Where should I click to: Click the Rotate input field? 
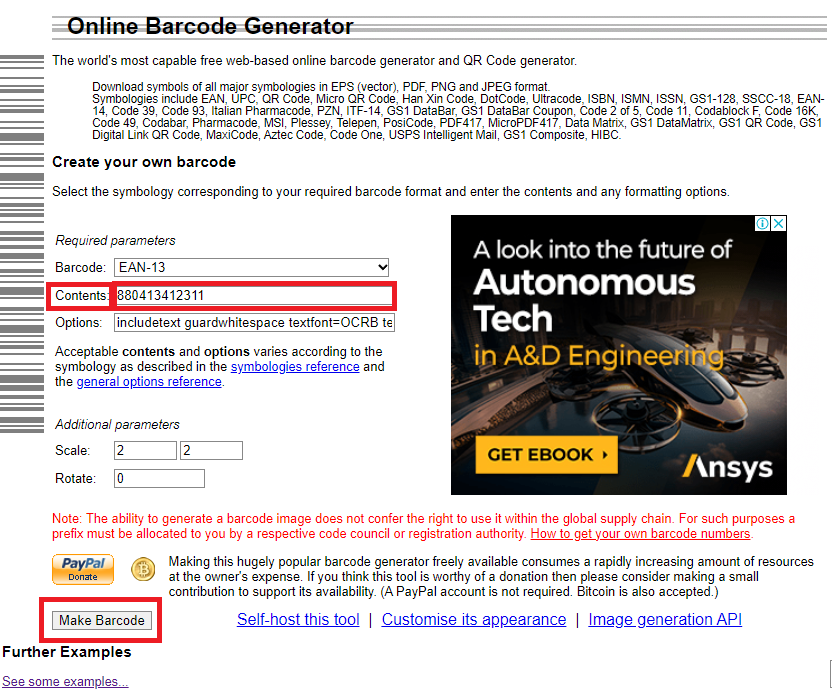pyautogui.click(x=159, y=479)
